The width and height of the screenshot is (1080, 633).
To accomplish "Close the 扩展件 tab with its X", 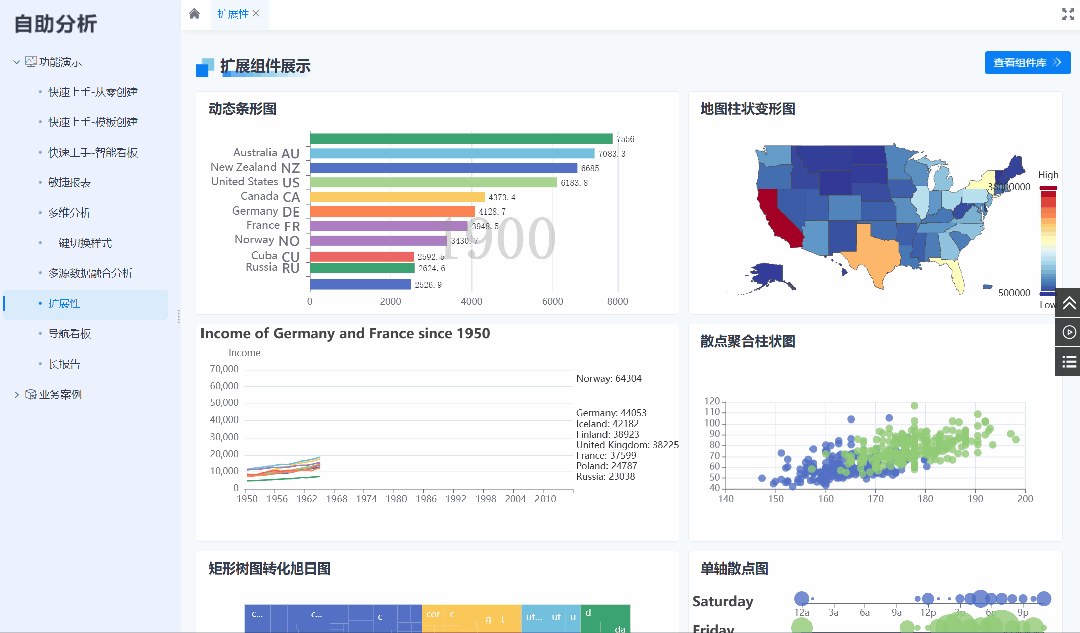I will pyautogui.click(x=256, y=14).
